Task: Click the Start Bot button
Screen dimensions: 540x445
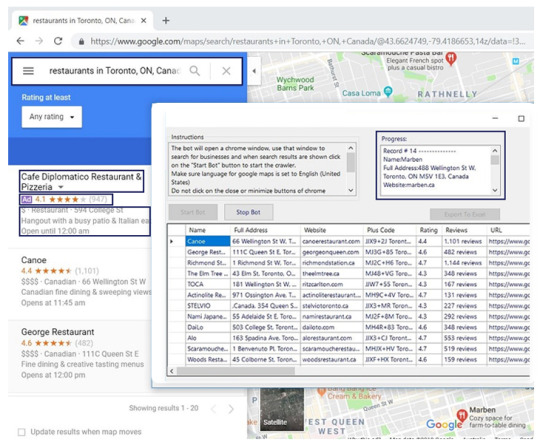Action: [193, 212]
